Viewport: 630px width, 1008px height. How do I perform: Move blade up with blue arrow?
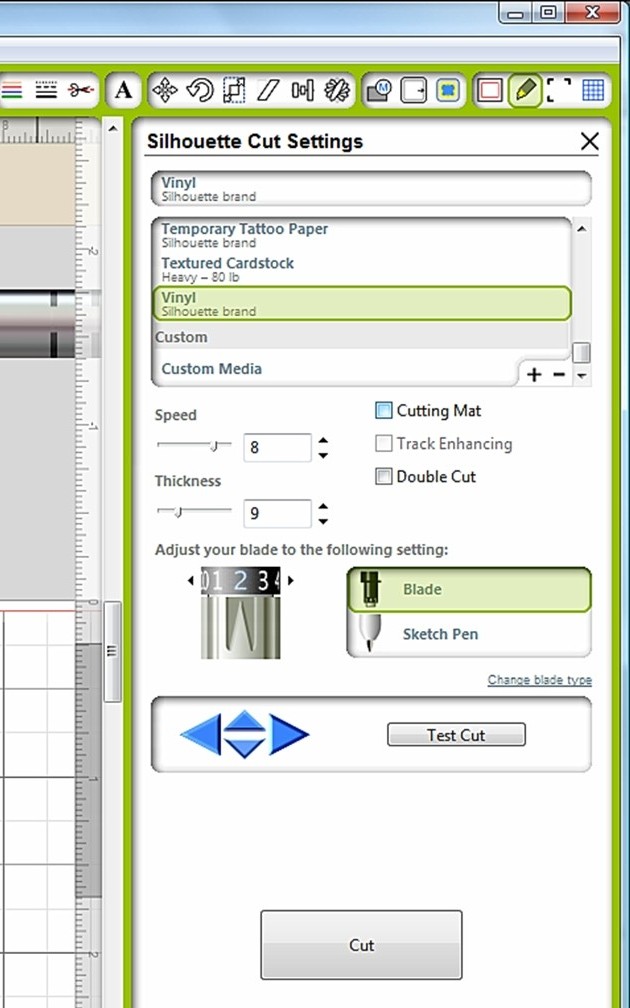point(244,721)
